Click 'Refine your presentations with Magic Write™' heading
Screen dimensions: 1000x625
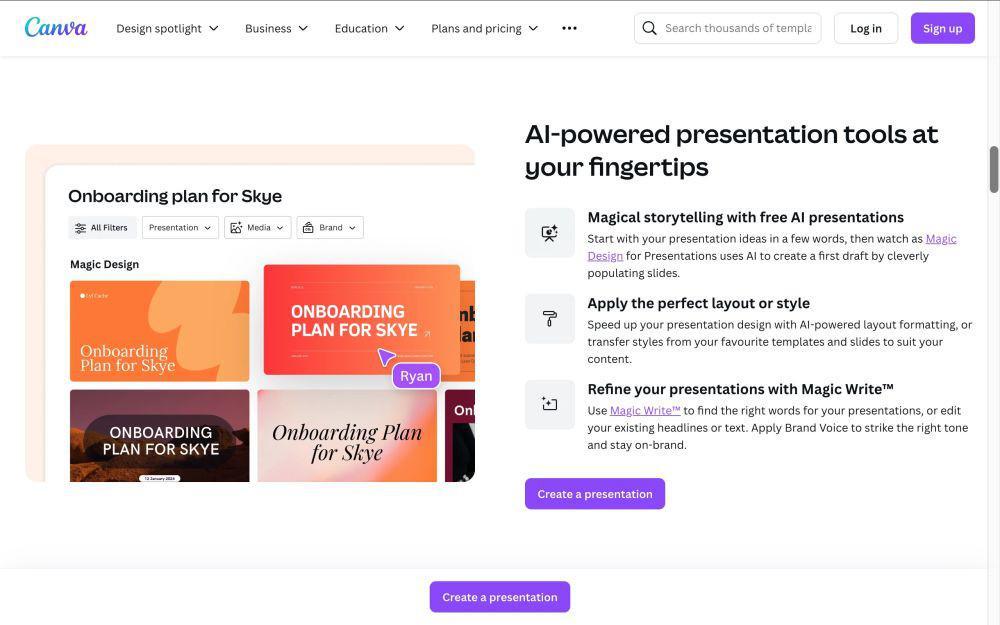[x=740, y=389]
